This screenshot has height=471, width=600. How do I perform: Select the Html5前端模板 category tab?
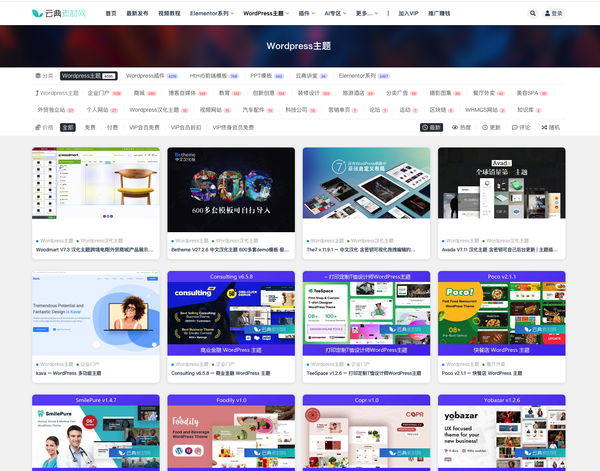click(214, 76)
